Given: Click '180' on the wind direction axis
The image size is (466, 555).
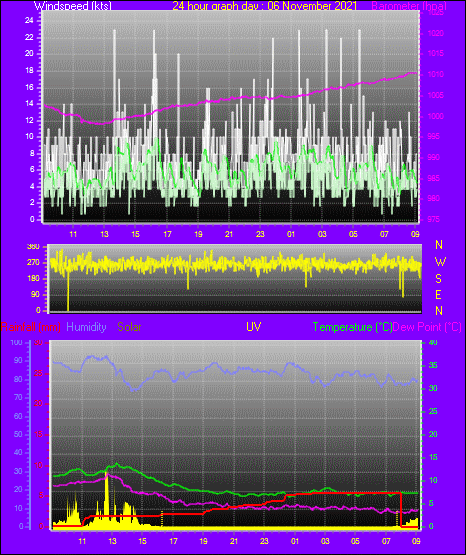Looking at the screenshot, I should pyautogui.click(x=34, y=279).
